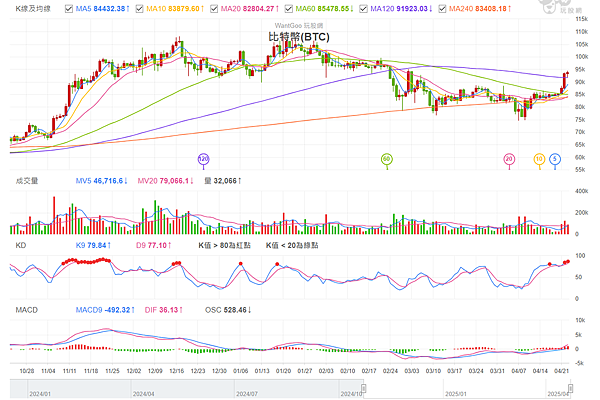
Task: Click the KD indicator panel label
Action: click(x=21, y=245)
